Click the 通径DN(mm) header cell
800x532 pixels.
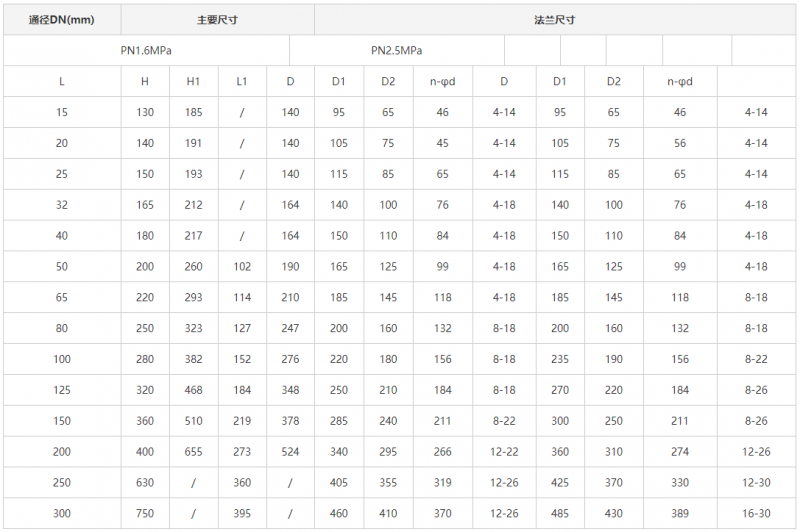click(x=62, y=20)
